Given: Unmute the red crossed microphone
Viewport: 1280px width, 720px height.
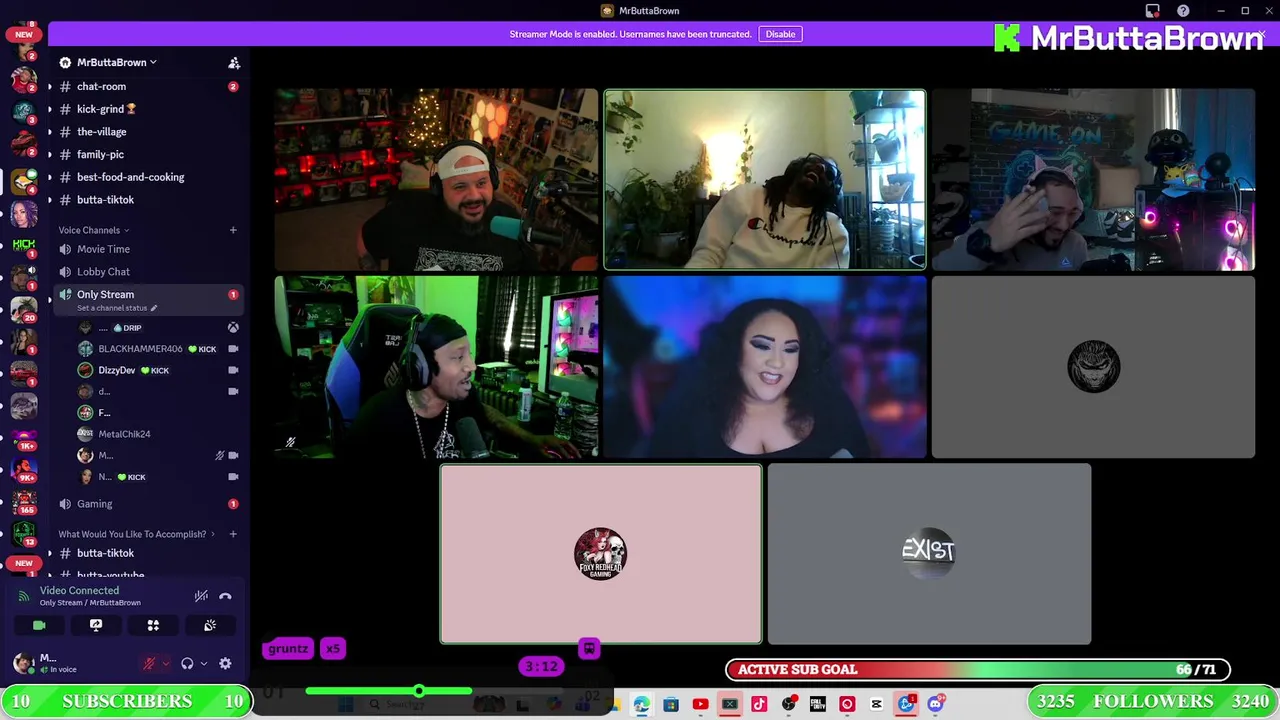Looking at the screenshot, I should tap(149, 663).
